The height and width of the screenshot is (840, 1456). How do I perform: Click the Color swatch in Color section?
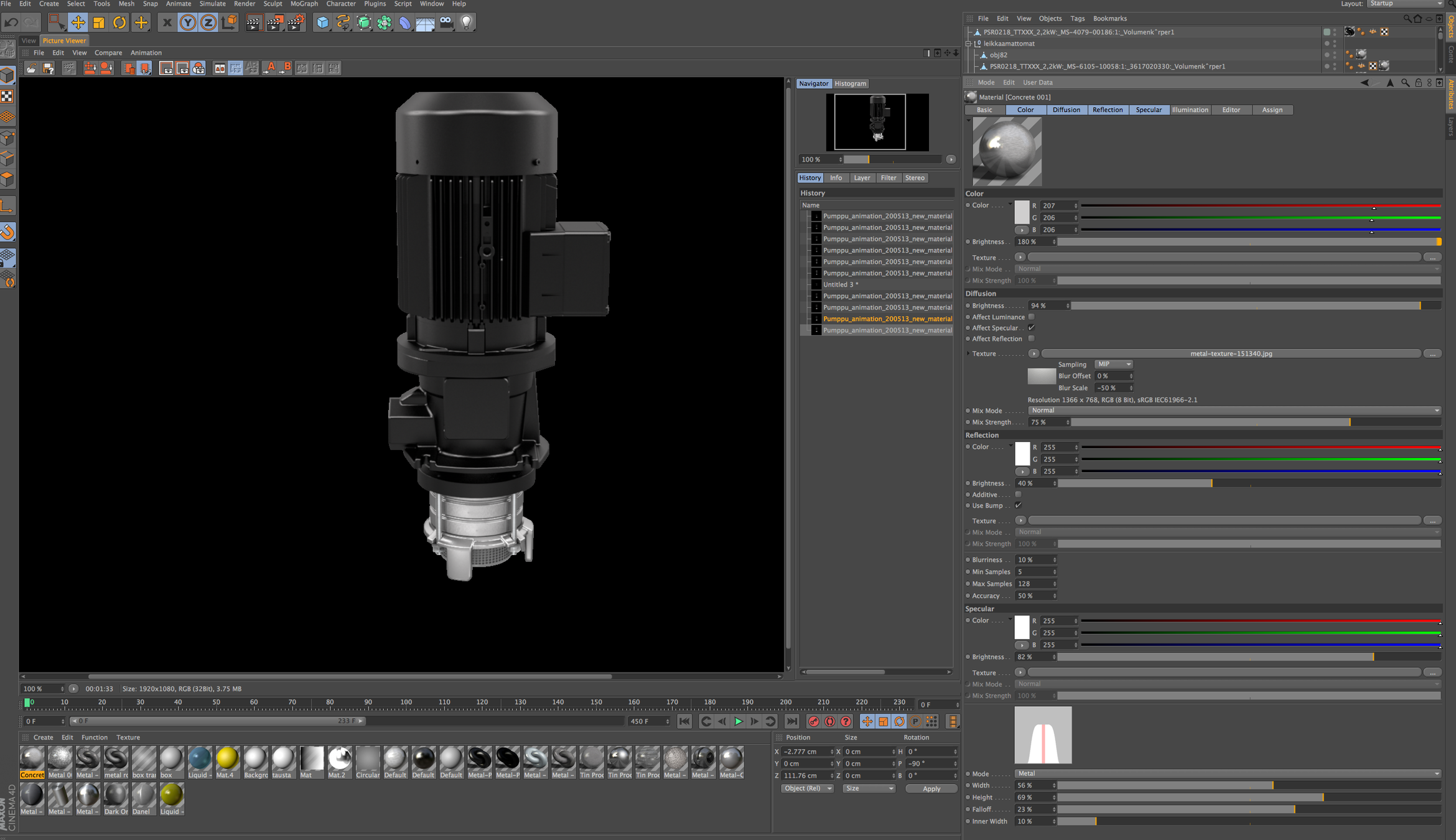point(1022,212)
